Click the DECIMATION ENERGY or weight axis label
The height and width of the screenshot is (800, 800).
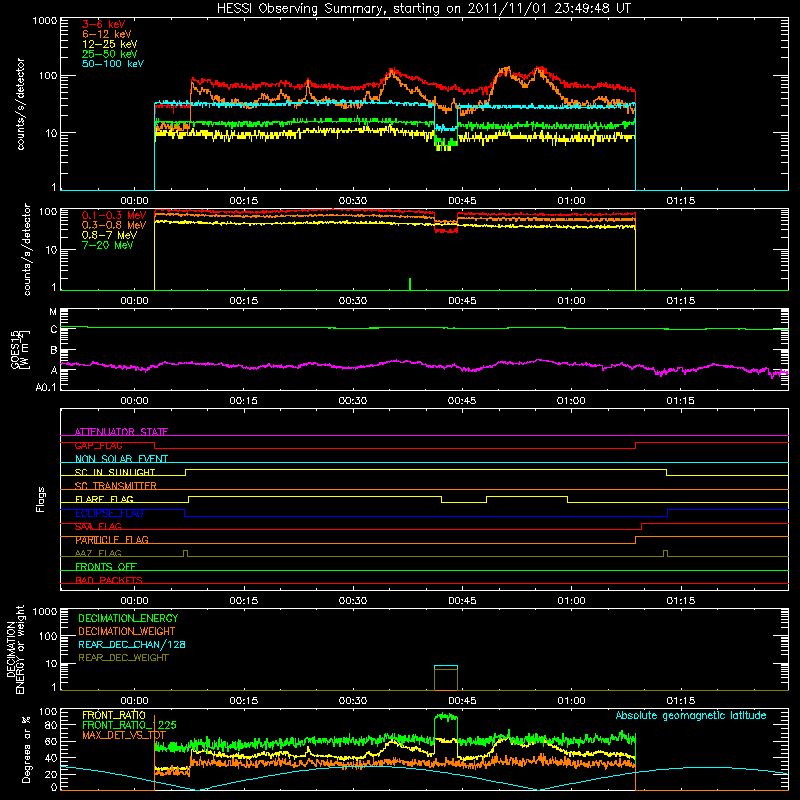point(15,649)
